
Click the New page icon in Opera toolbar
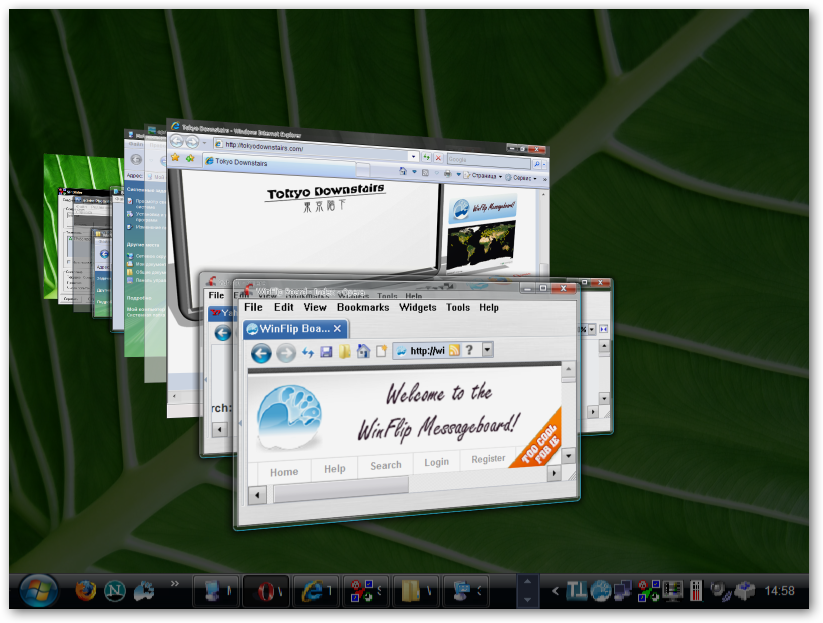point(381,351)
